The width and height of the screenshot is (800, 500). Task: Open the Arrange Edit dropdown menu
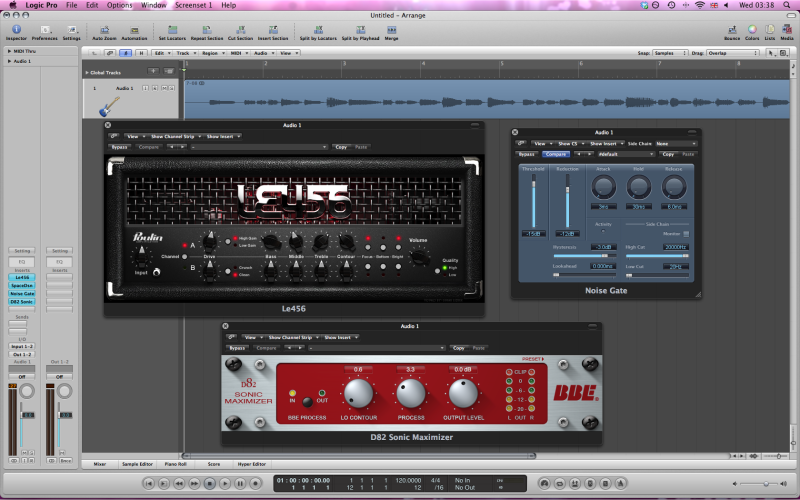point(161,53)
